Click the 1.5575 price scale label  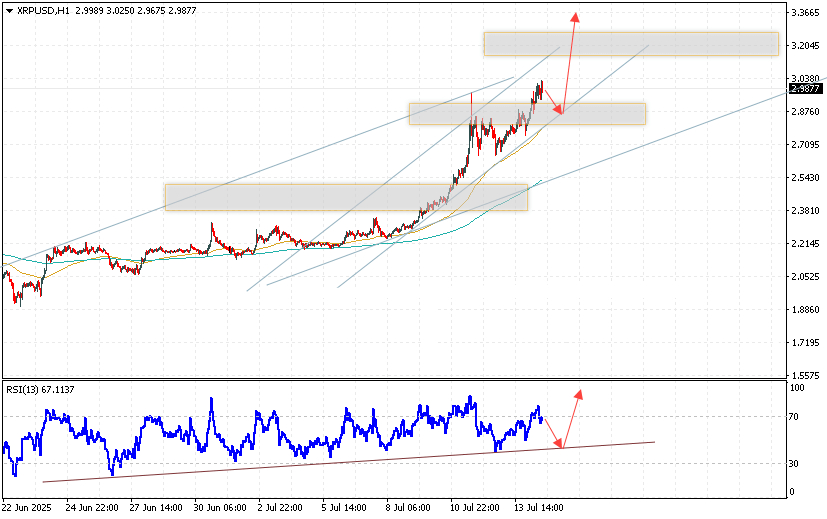[805, 375]
